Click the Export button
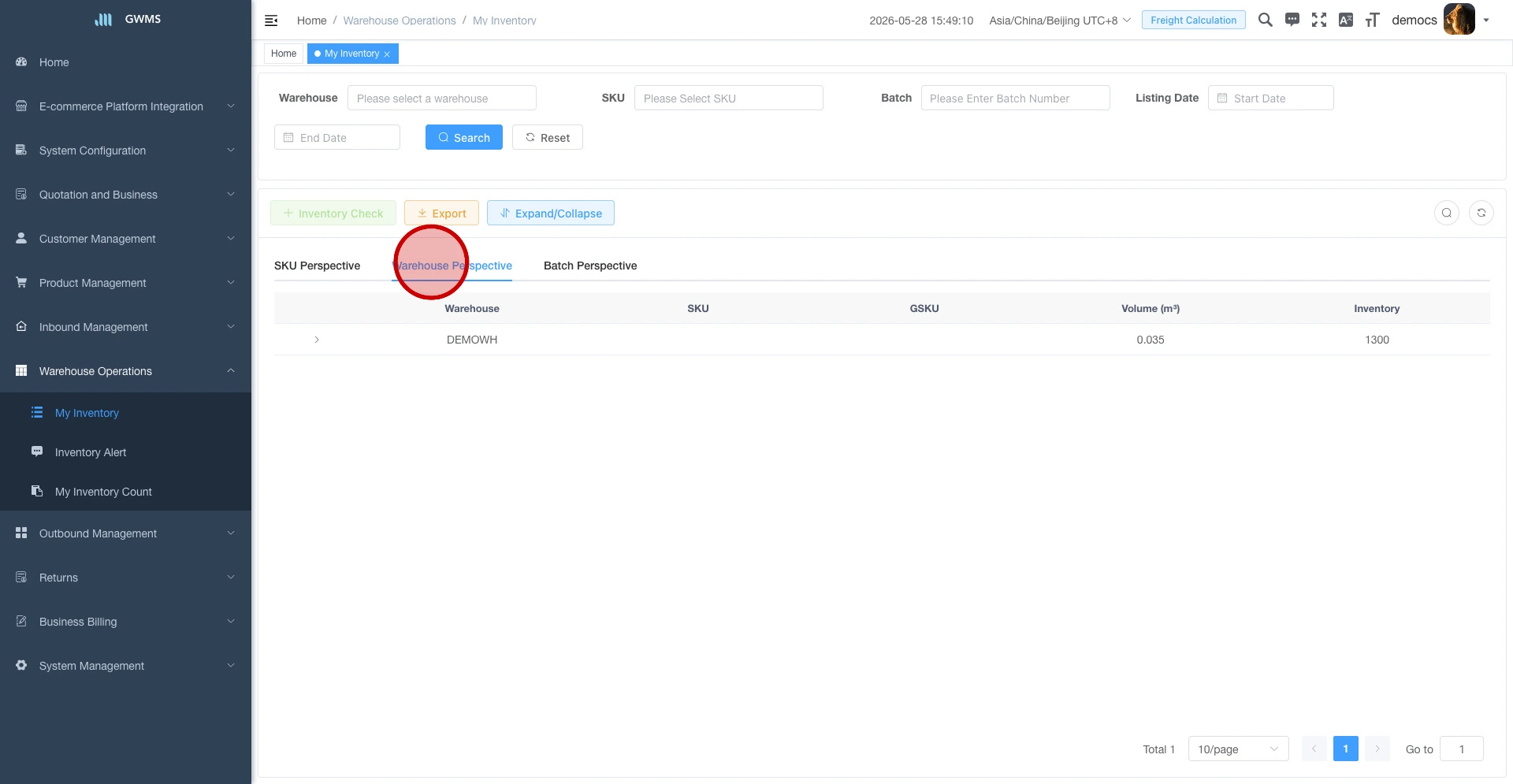The width and height of the screenshot is (1513, 784). point(441,213)
